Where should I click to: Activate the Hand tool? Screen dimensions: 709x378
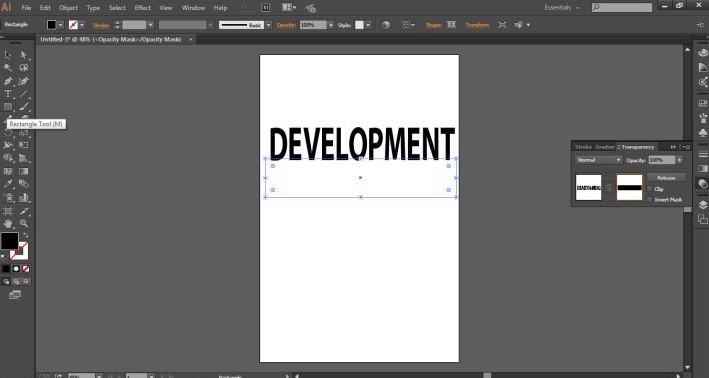8,223
